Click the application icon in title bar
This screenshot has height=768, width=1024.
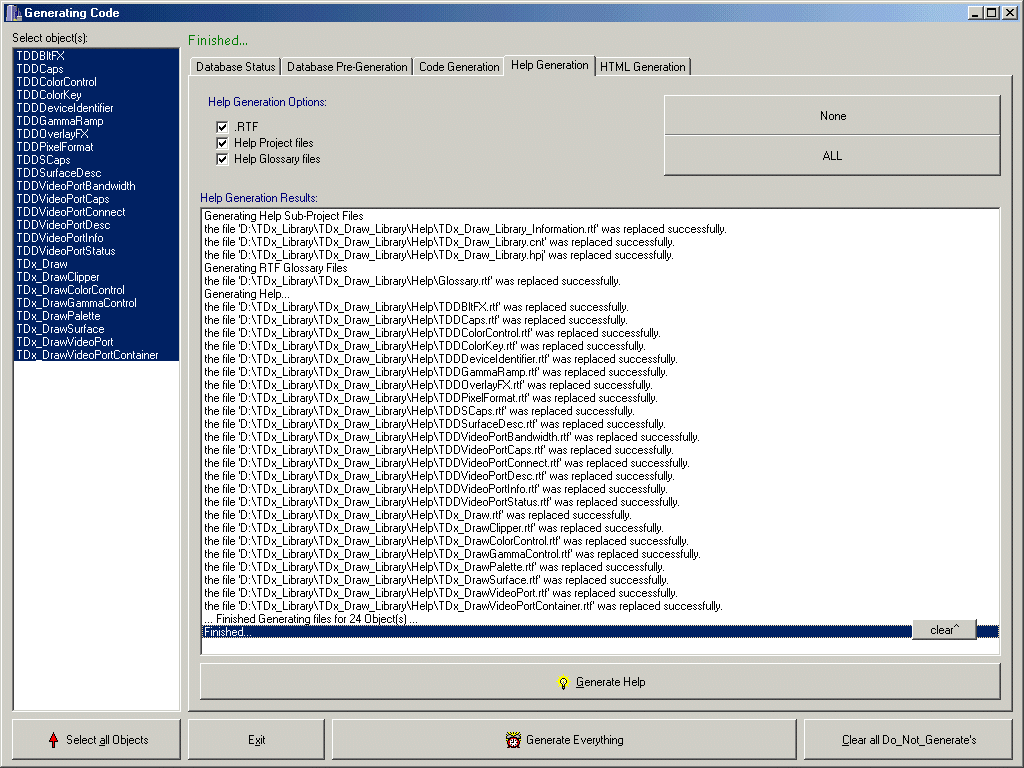[x=12, y=13]
